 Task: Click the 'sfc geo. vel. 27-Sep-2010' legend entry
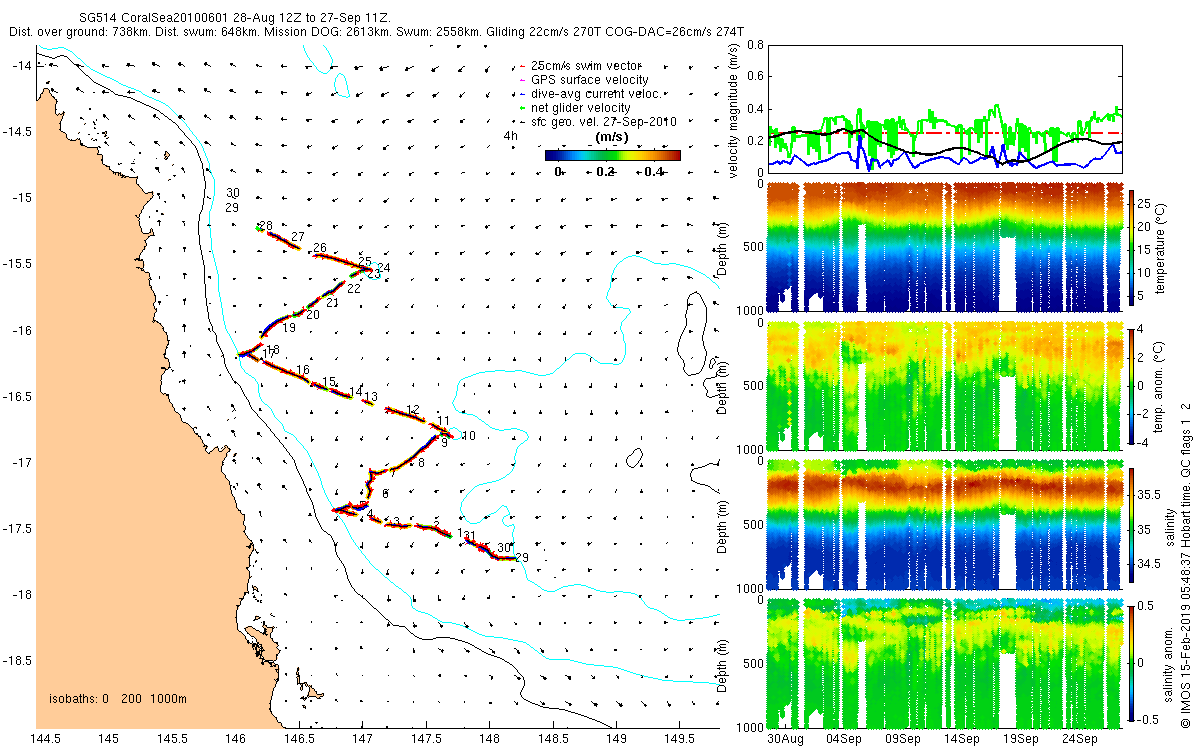pos(598,121)
